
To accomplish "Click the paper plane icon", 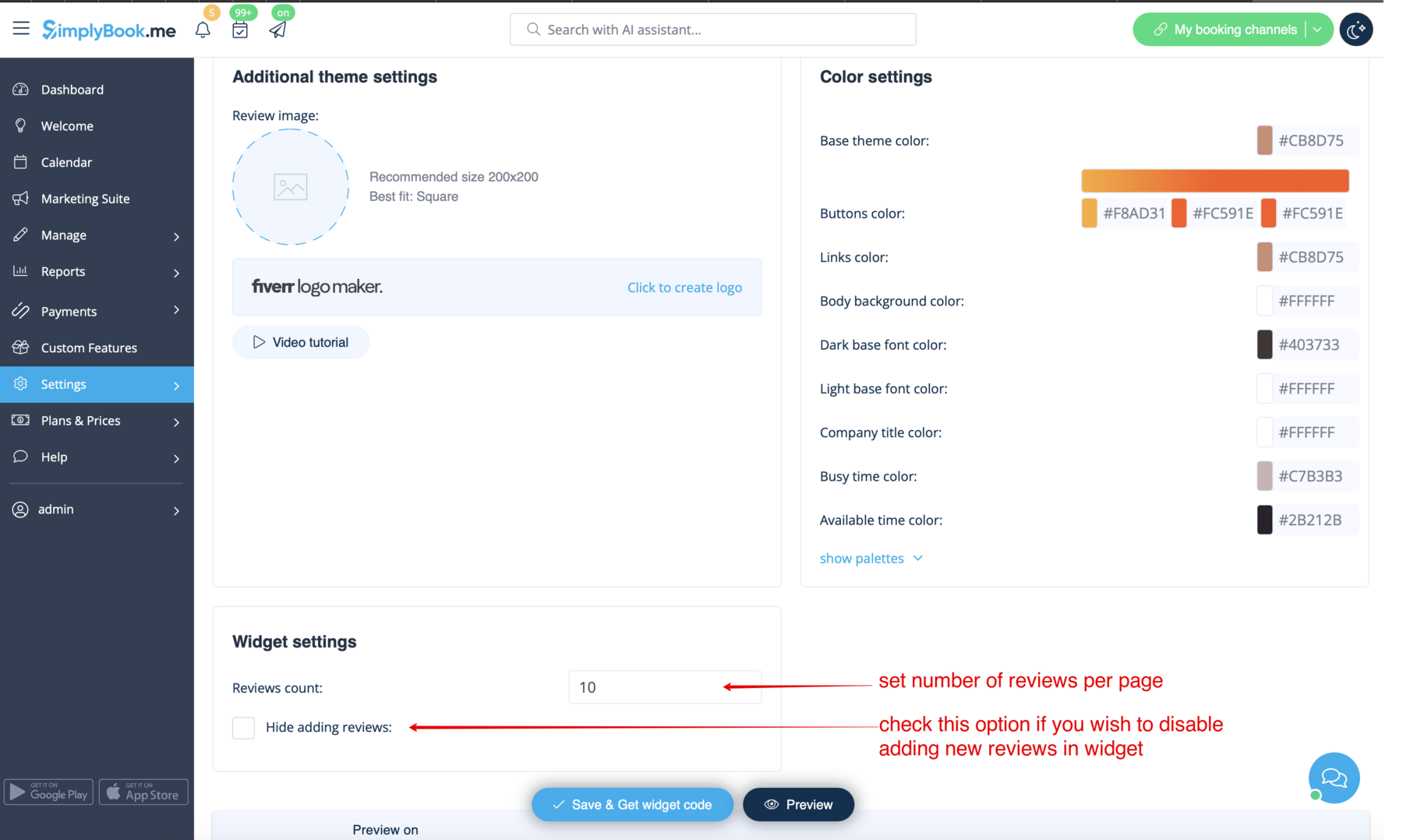I will point(277,30).
